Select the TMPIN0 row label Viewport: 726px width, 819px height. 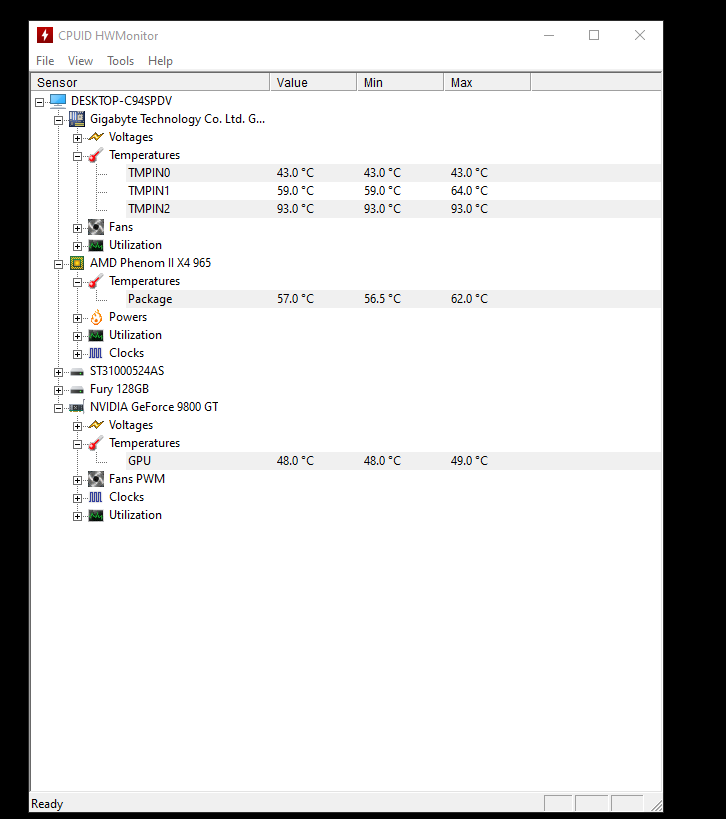[149, 173]
